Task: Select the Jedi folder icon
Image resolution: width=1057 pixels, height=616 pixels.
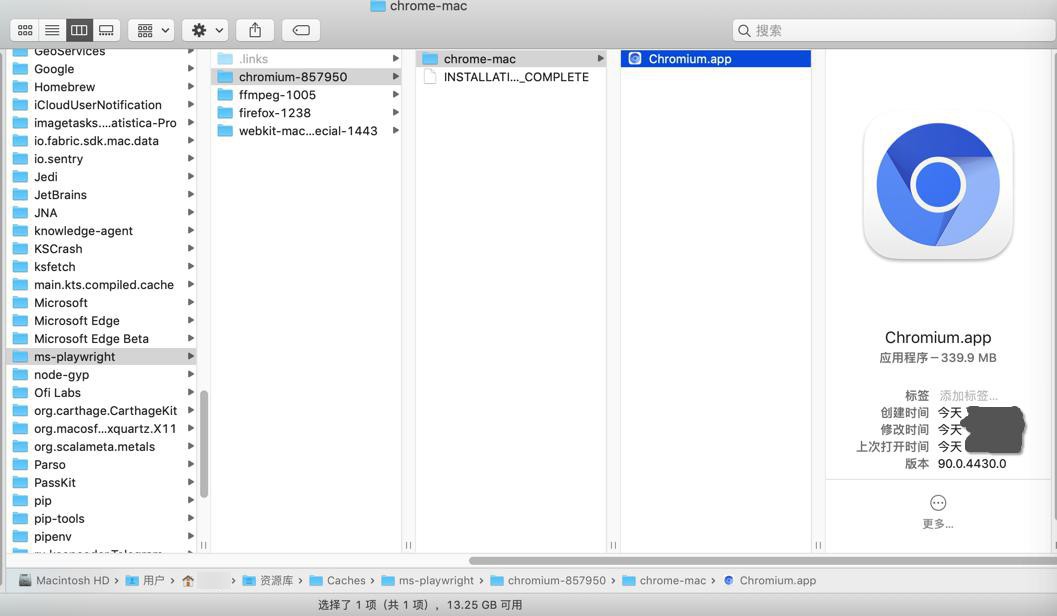Action: (x=21, y=177)
